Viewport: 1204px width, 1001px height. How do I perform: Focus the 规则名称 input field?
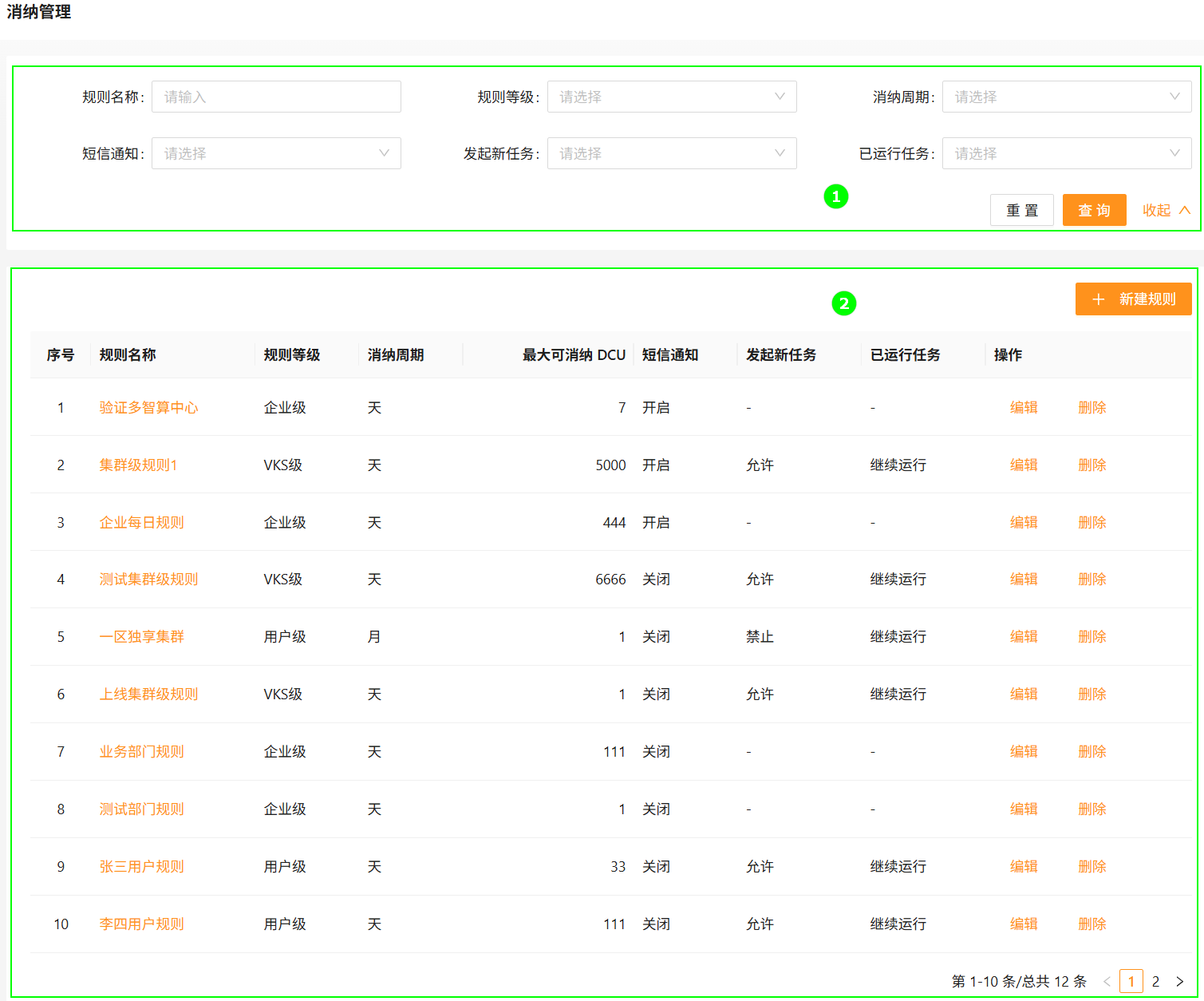click(276, 97)
